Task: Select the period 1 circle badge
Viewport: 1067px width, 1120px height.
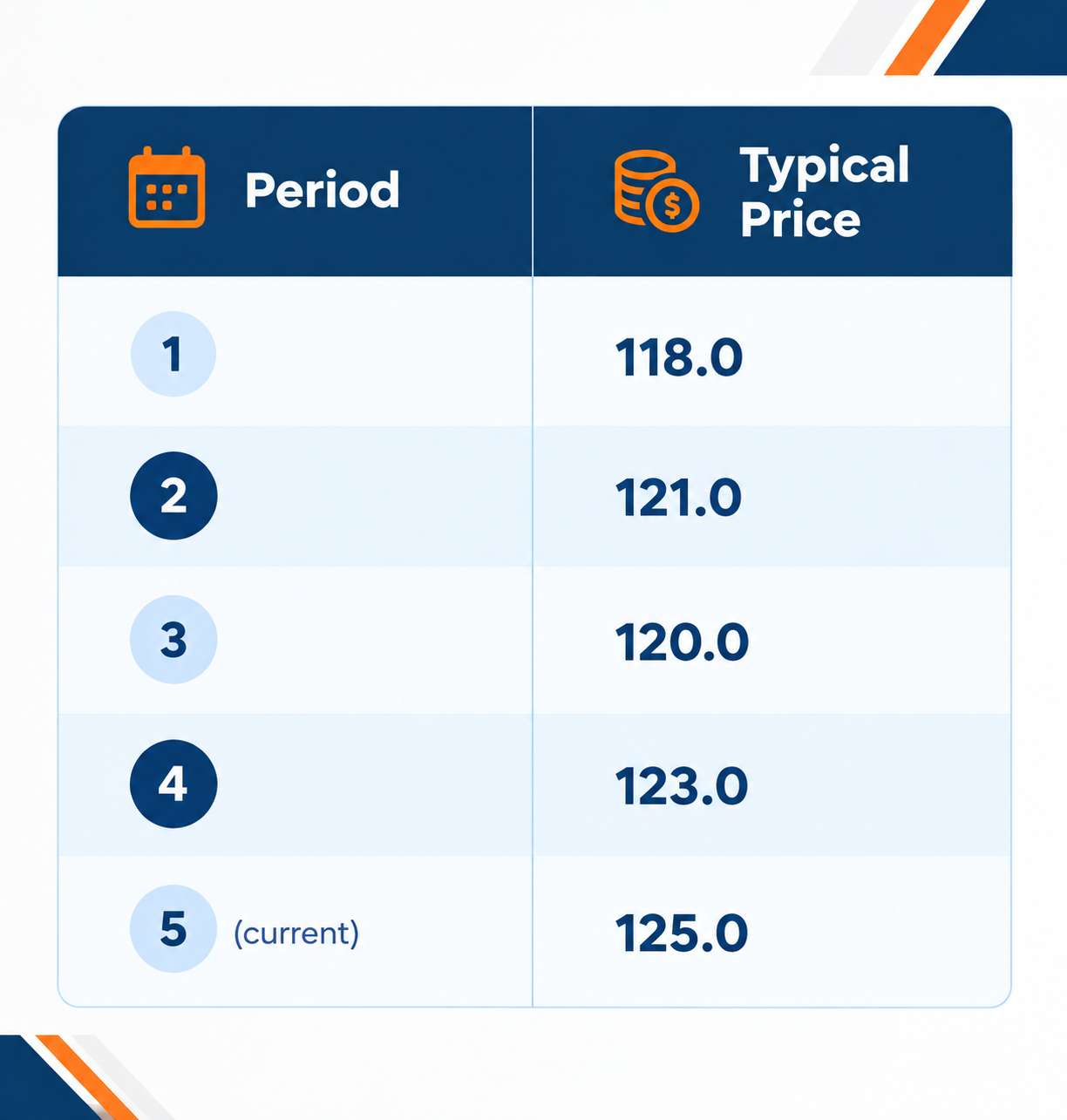Action: point(173,354)
